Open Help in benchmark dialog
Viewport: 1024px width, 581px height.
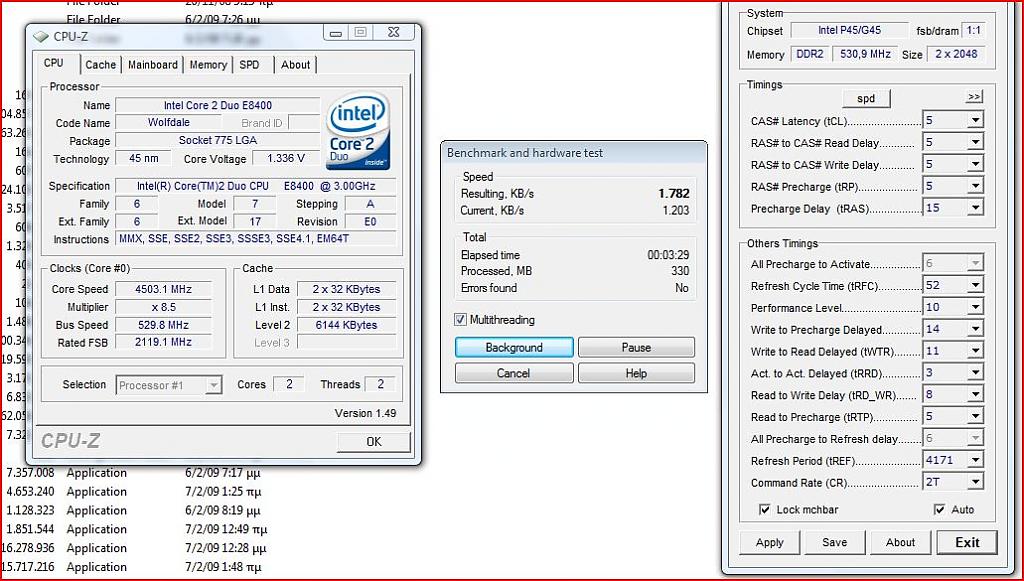pos(636,373)
